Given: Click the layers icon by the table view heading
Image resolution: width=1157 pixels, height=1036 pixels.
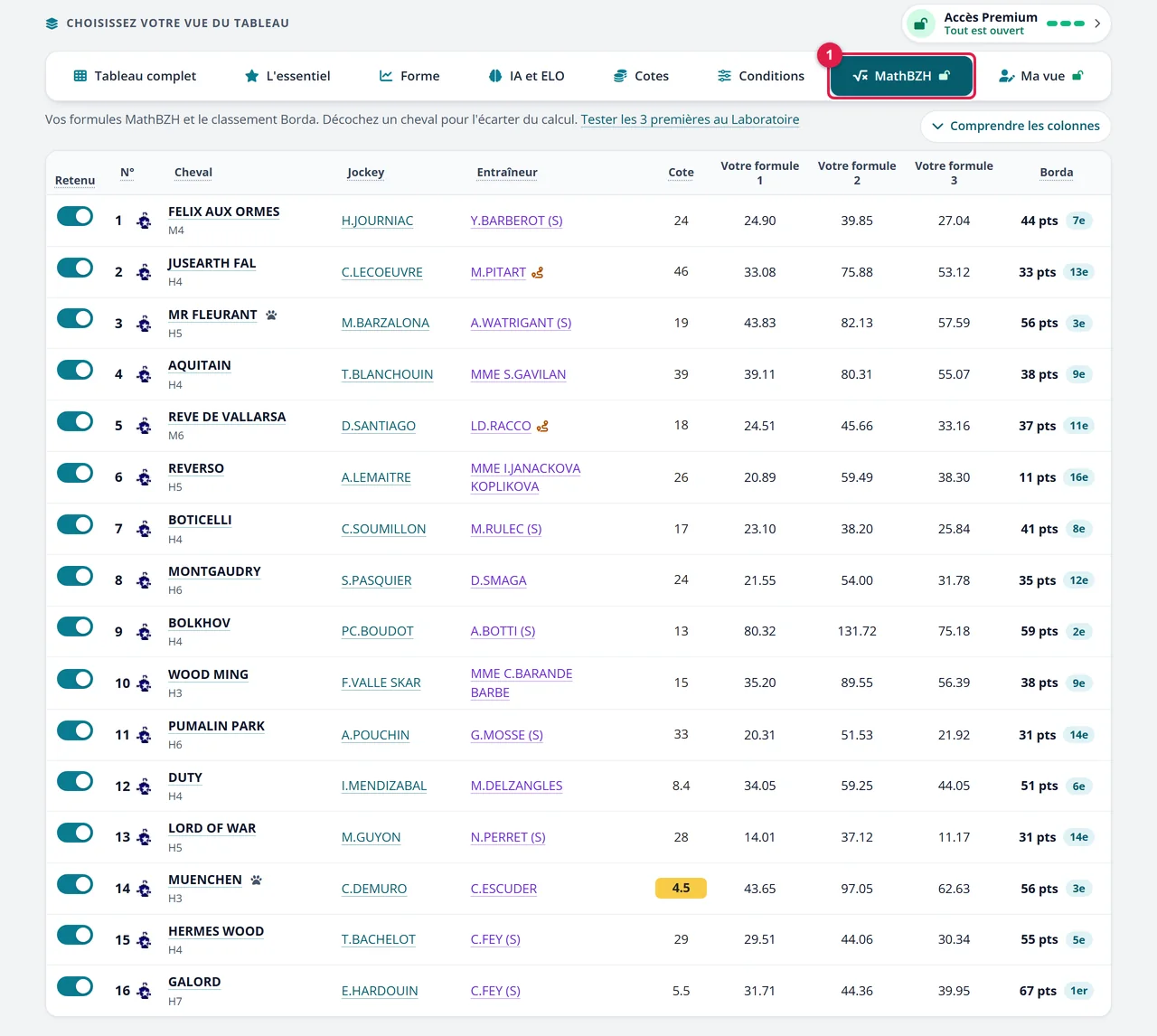Looking at the screenshot, I should 52,24.
